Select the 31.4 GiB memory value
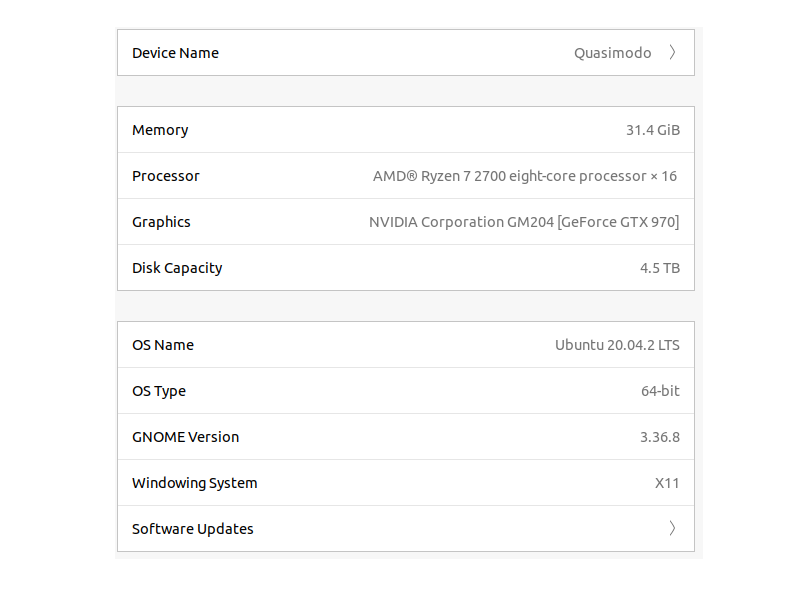Image resolution: width=800 pixels, height=600 pixels. pyautogui.click(x=652, y=130)
